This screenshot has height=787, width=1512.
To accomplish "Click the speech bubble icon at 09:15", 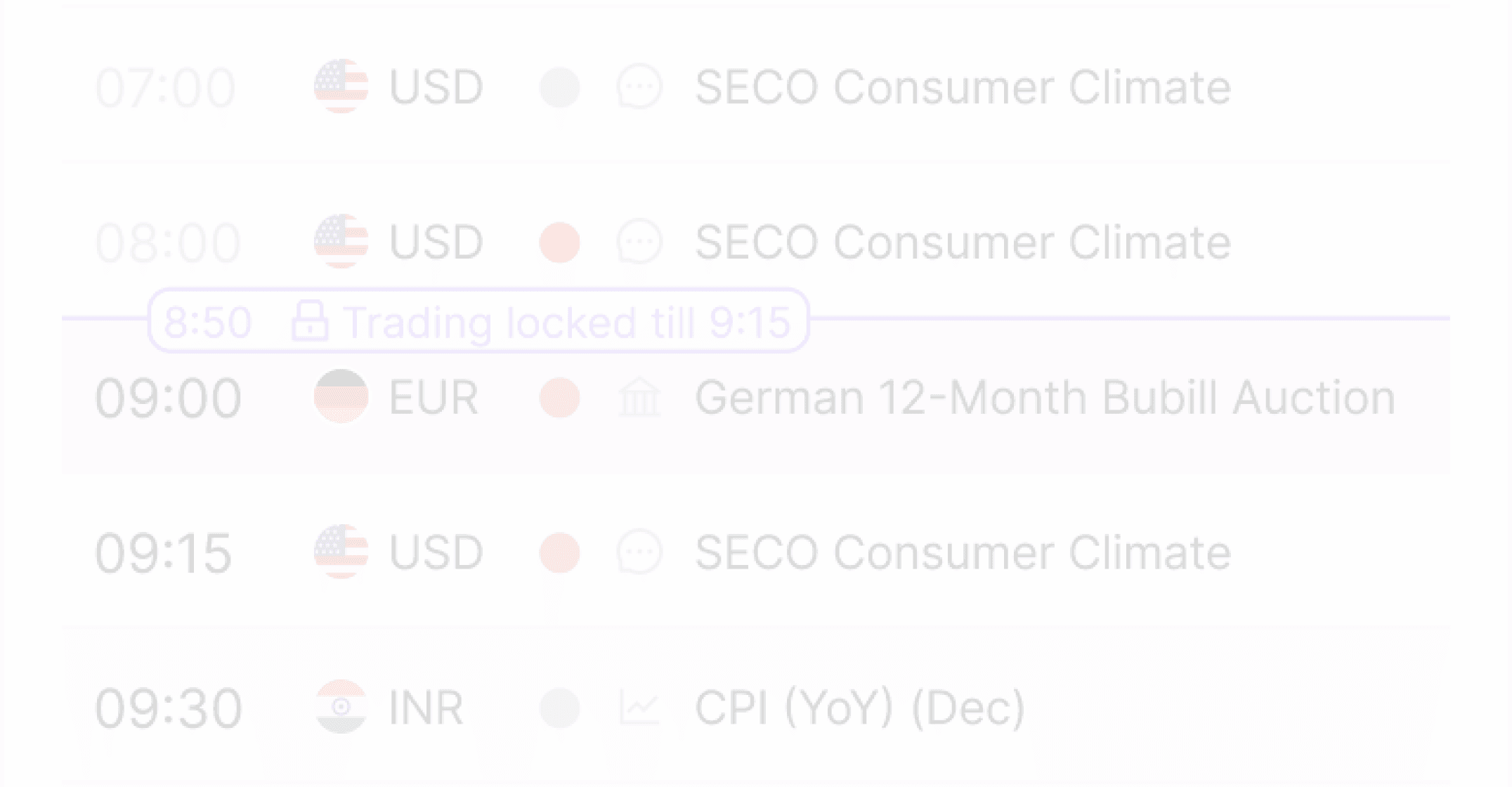I will point(639,552).
